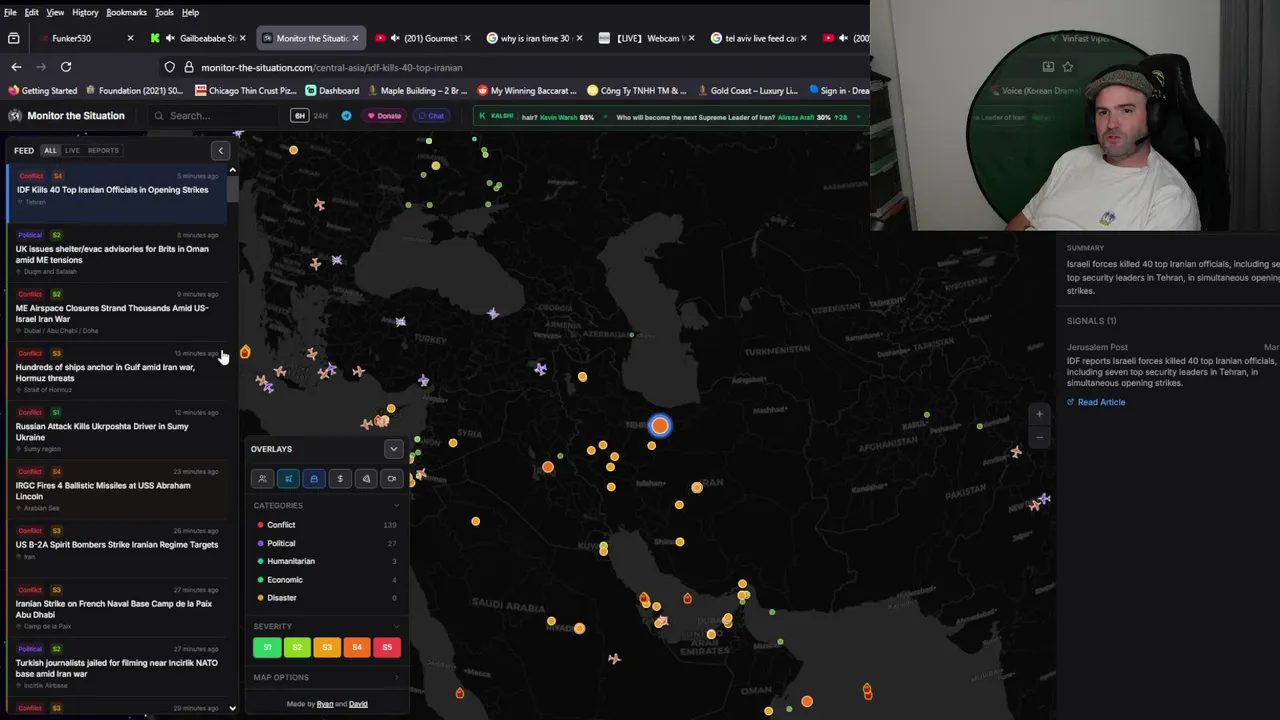The image size is (1280, 720).
Task: Open the UK issues shelter/evac advisories item
Action: [118, 254]
